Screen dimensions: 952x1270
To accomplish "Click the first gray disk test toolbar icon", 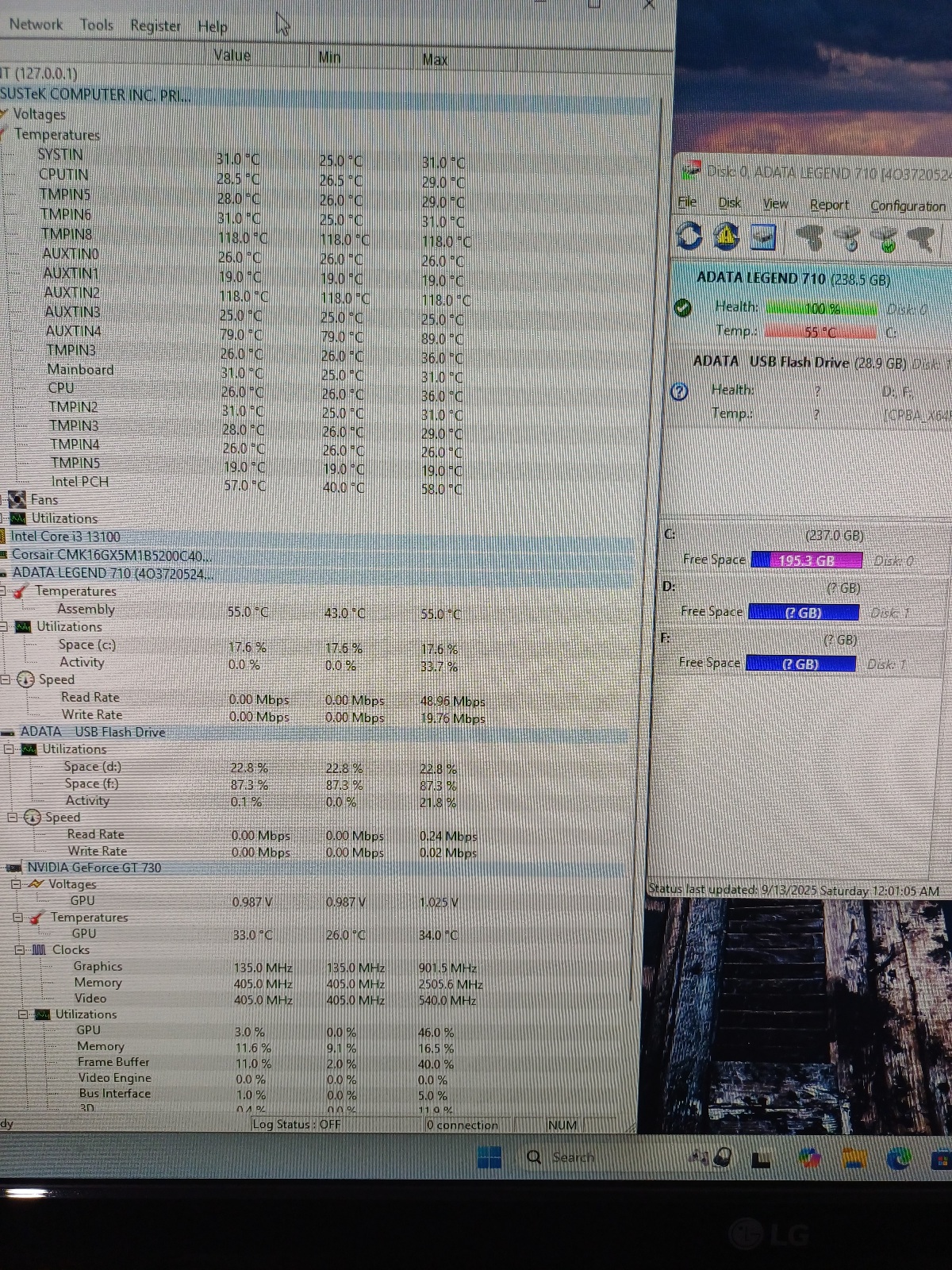I will click(810, 237).
